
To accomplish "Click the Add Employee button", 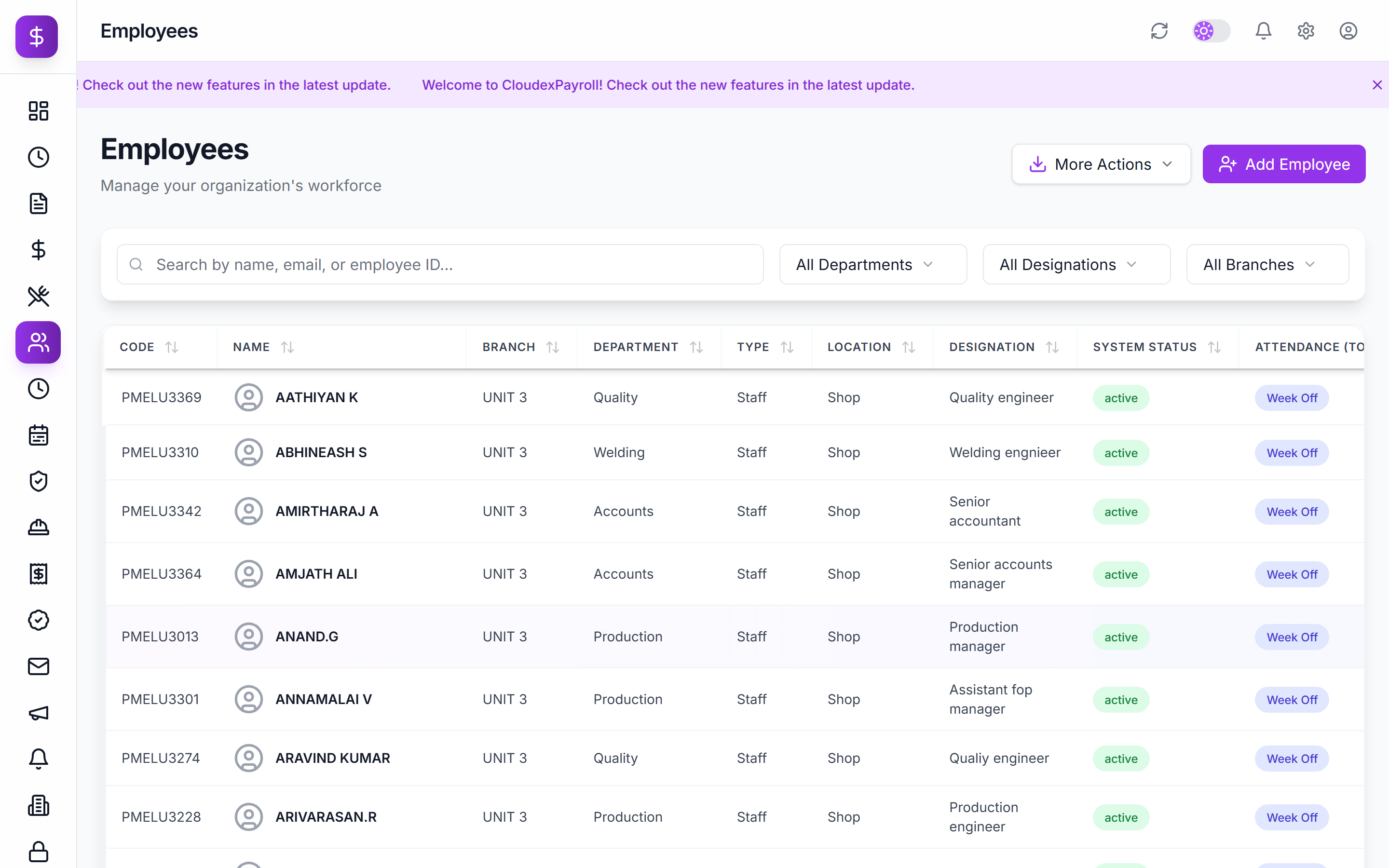I will pyautogui.click(x=1284, y=164).
